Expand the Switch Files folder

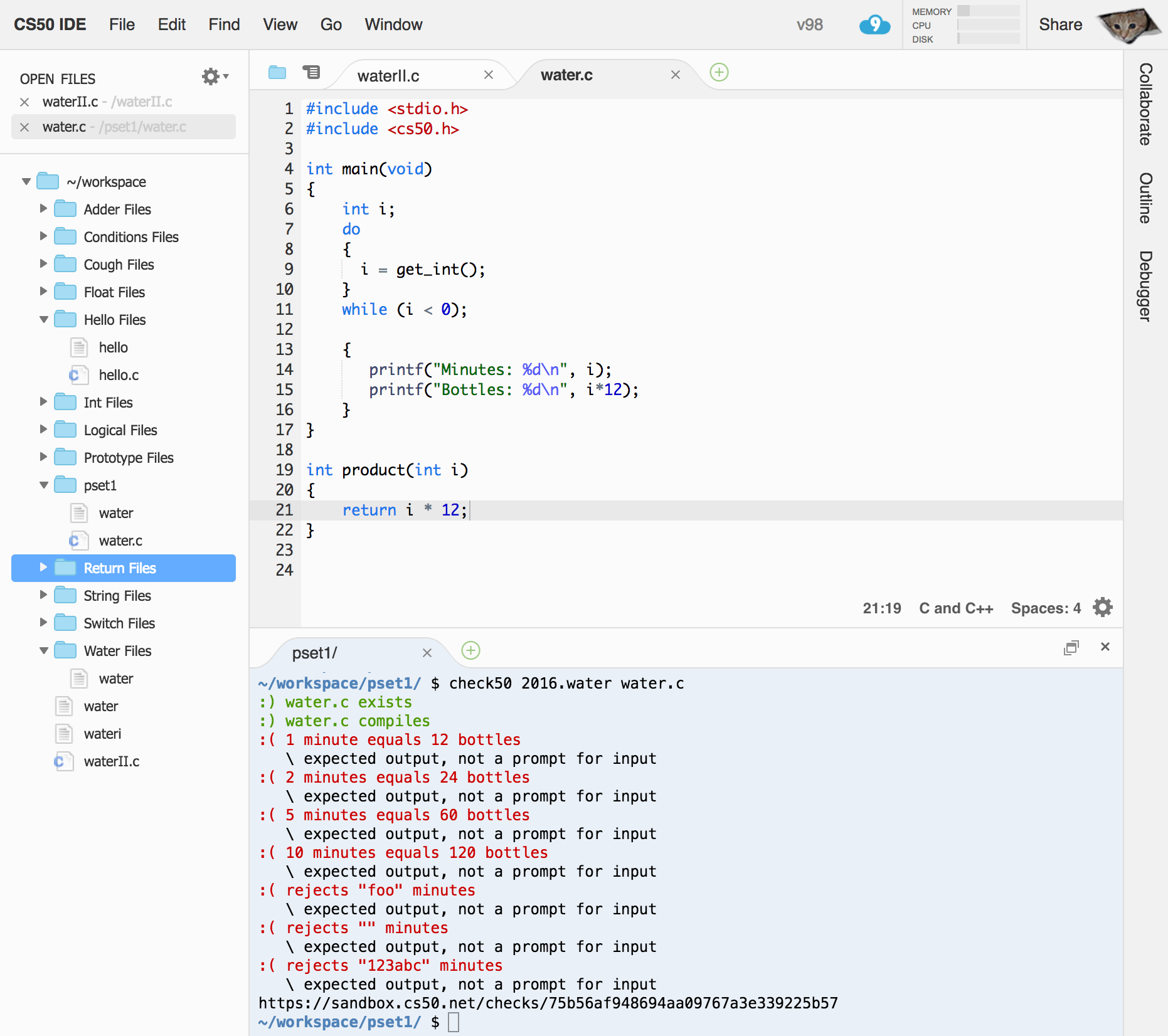pyautogui.click(x=43, y=623)
